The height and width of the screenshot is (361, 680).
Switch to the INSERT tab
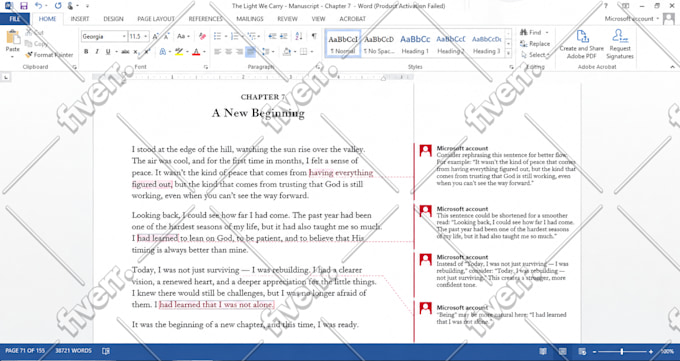coord(80,19)
